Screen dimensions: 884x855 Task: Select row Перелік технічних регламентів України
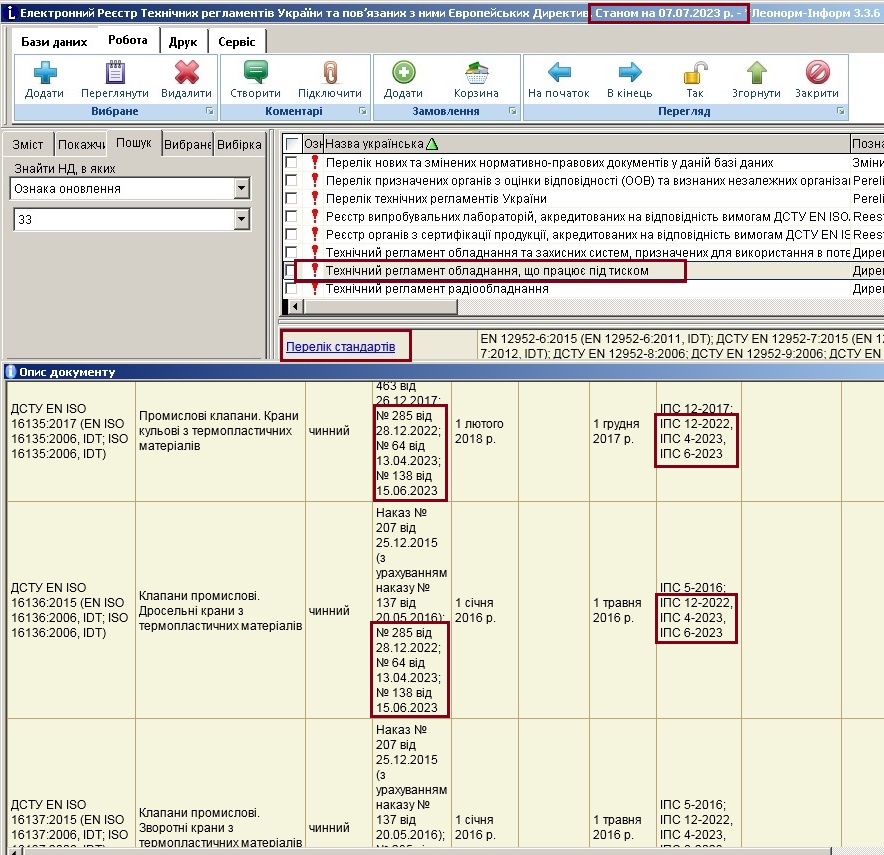(582, 198)
